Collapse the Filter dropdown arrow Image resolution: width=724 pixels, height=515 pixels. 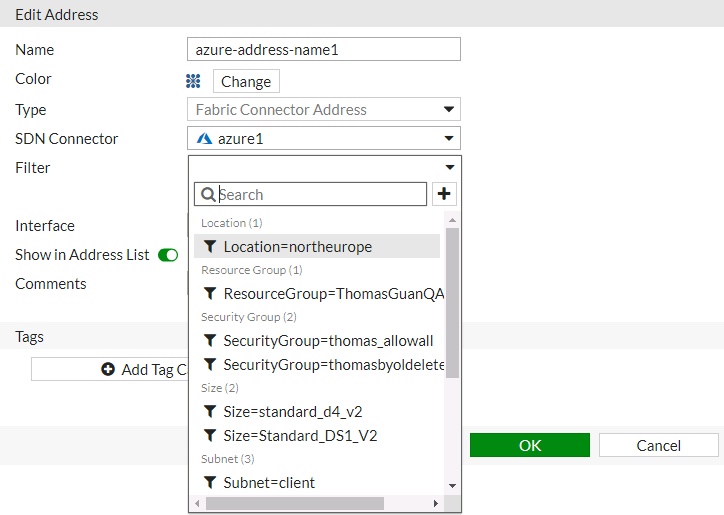450,168
